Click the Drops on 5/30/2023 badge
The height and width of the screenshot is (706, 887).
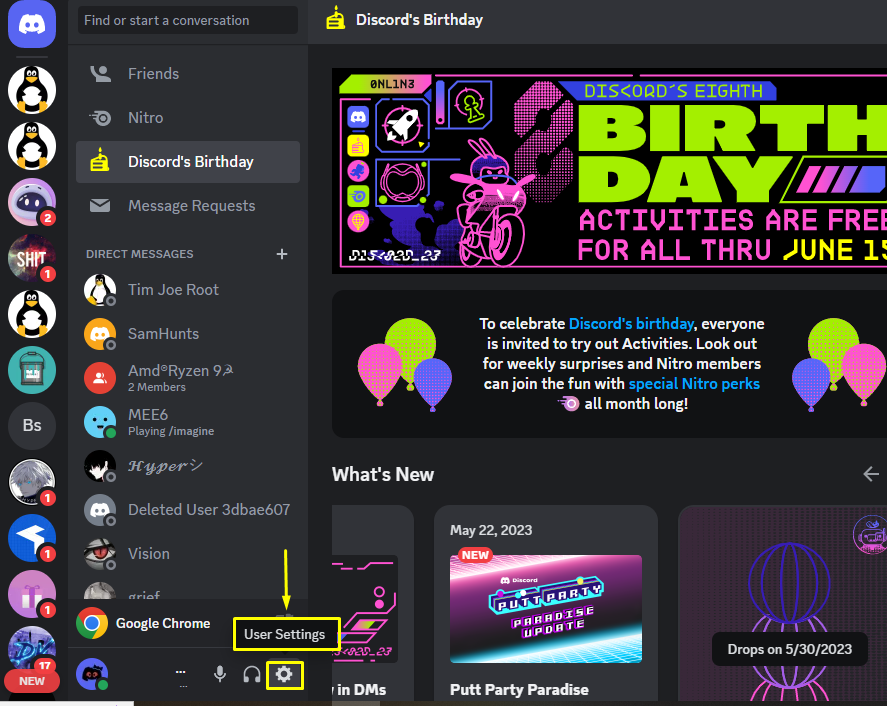coord(790,649)
